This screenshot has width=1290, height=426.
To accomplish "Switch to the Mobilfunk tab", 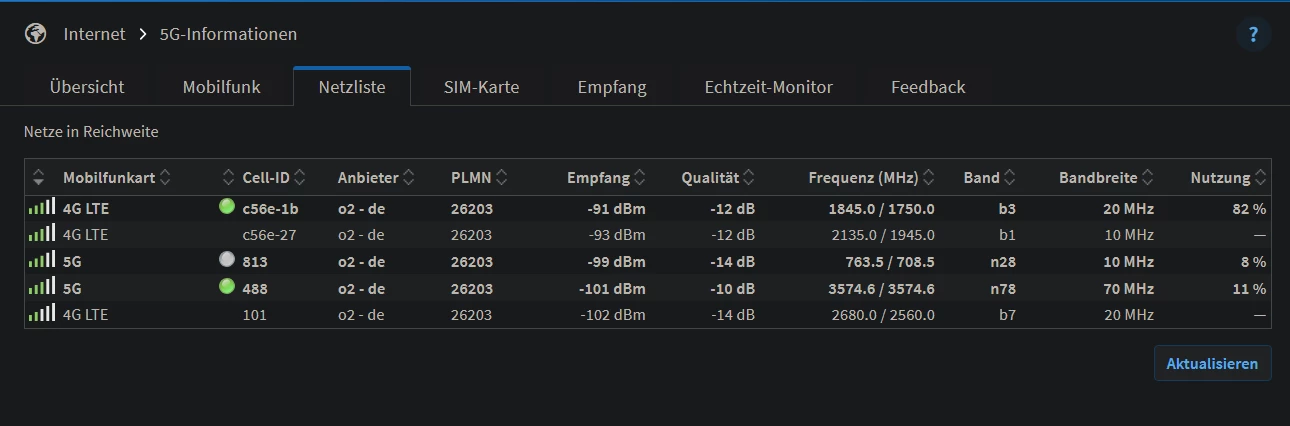I will coord(221,87).
